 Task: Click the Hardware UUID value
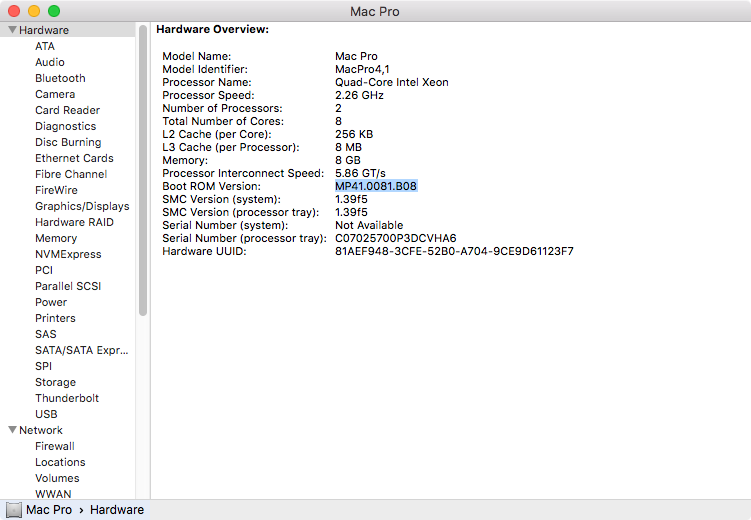click(454, 251)
